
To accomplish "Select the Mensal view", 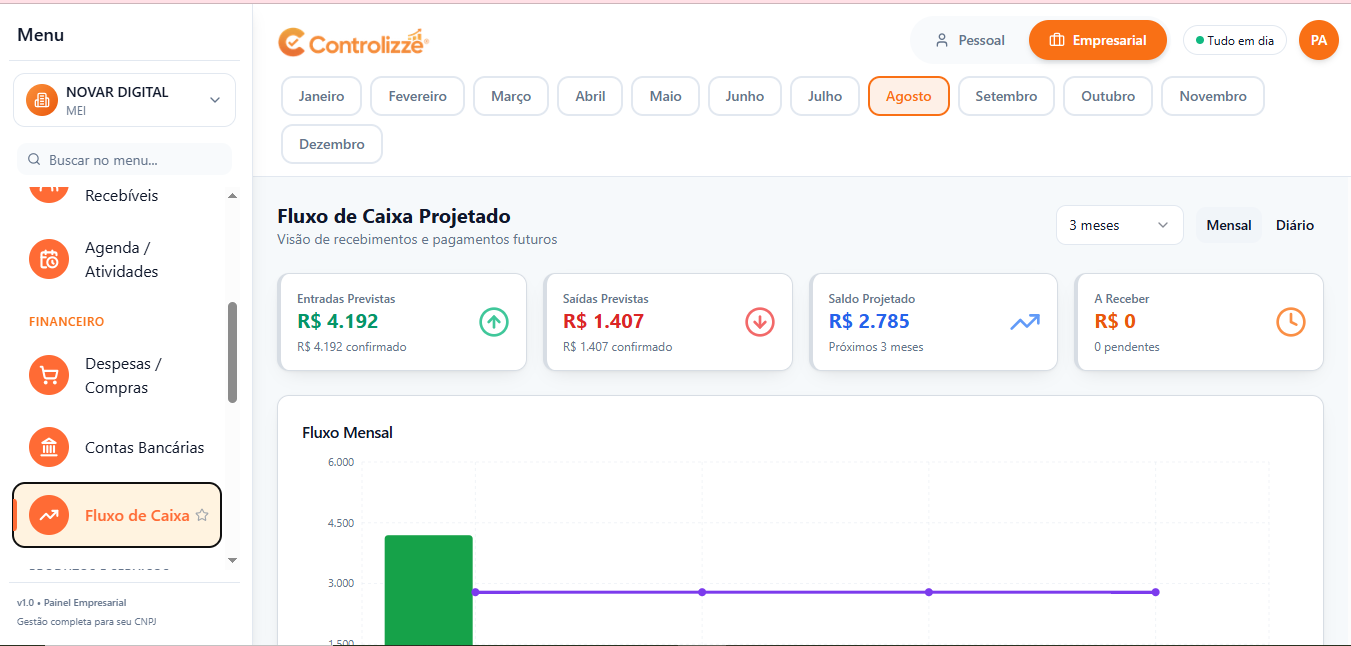I will click(1229, 225).
